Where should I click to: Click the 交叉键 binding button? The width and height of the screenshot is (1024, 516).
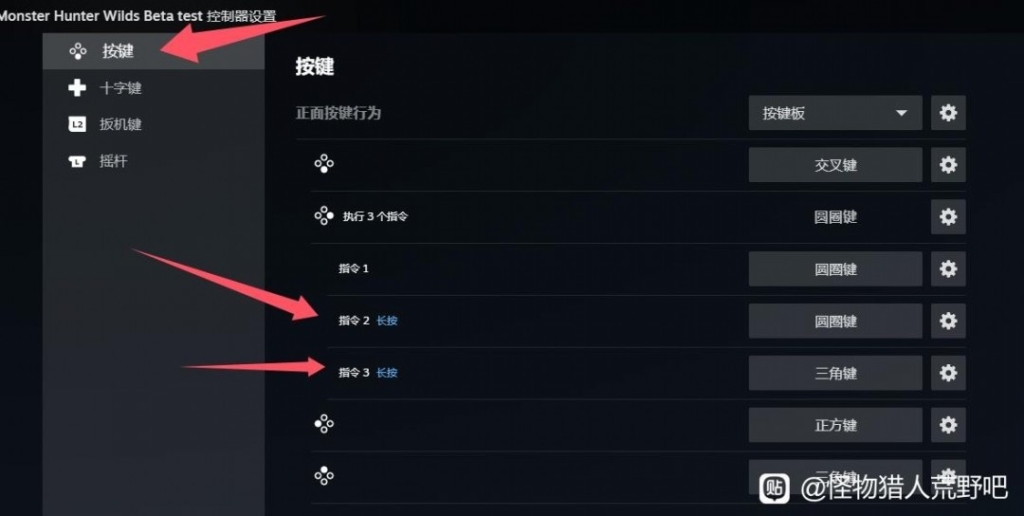pyautogui.click(x=835, y=165)
